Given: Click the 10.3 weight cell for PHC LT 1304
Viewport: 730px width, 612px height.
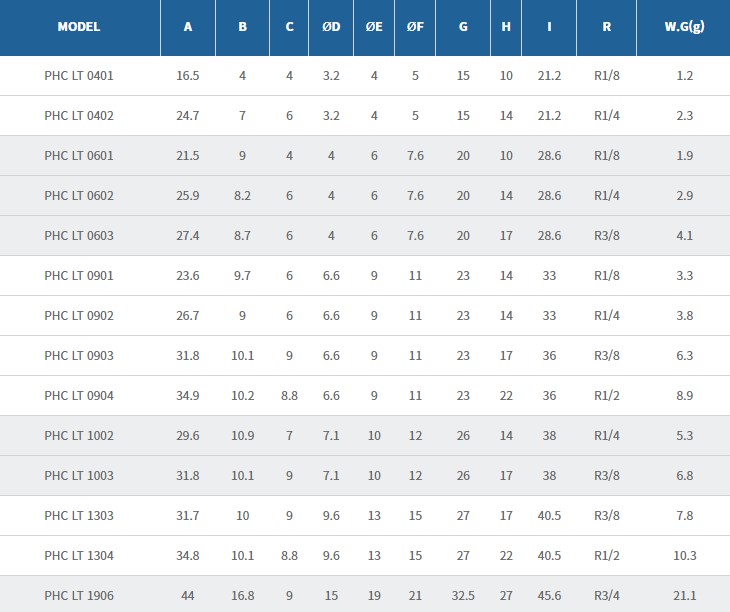Looking at the screenshot, I should tap(684, 556).
